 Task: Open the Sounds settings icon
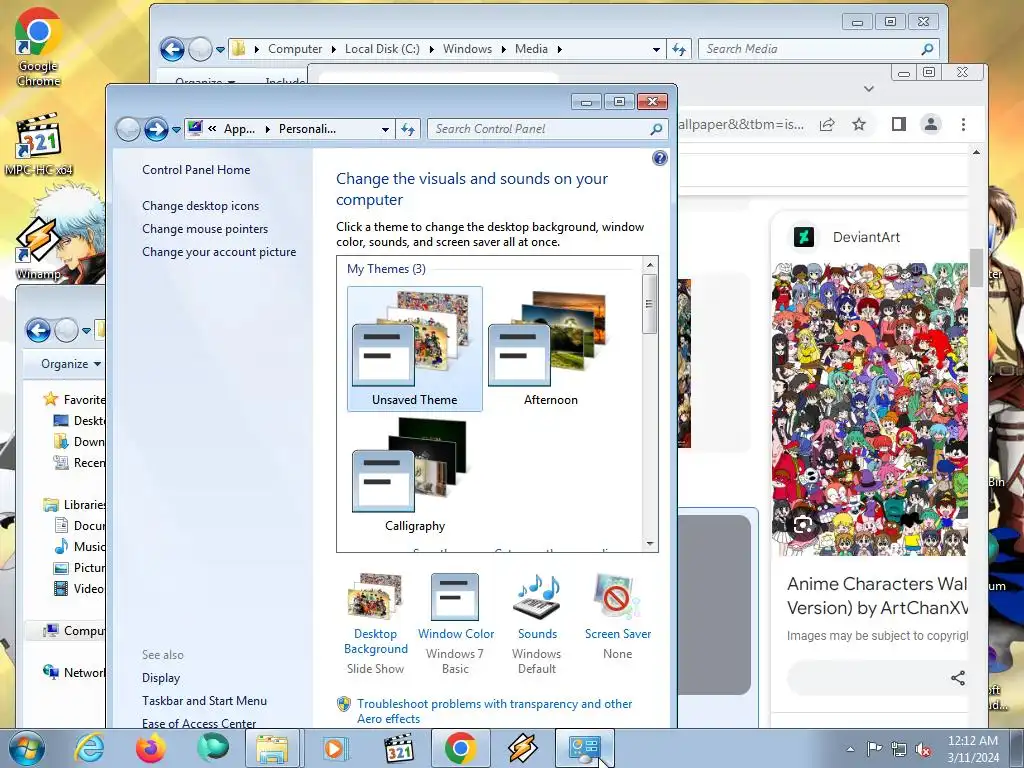(537, 596)
